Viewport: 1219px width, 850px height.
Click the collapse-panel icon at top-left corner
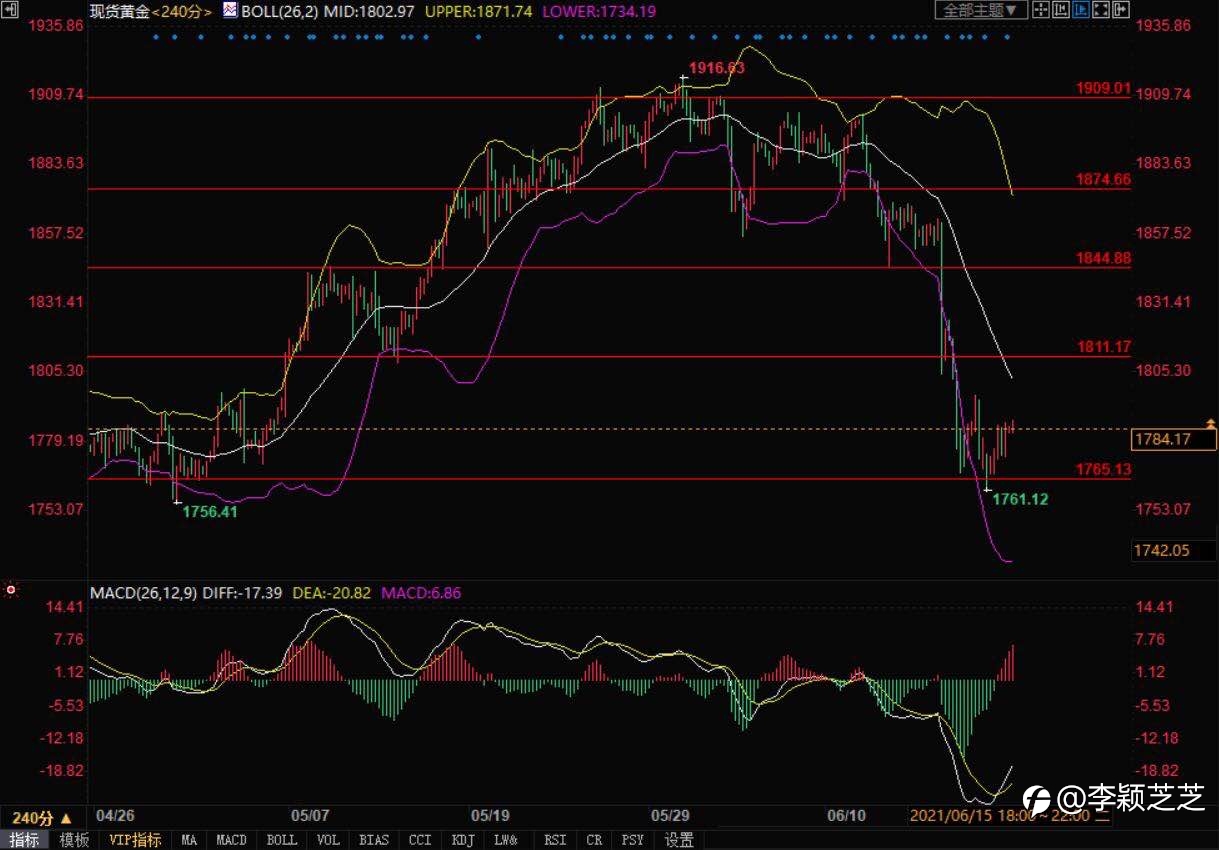coord(9,10)
